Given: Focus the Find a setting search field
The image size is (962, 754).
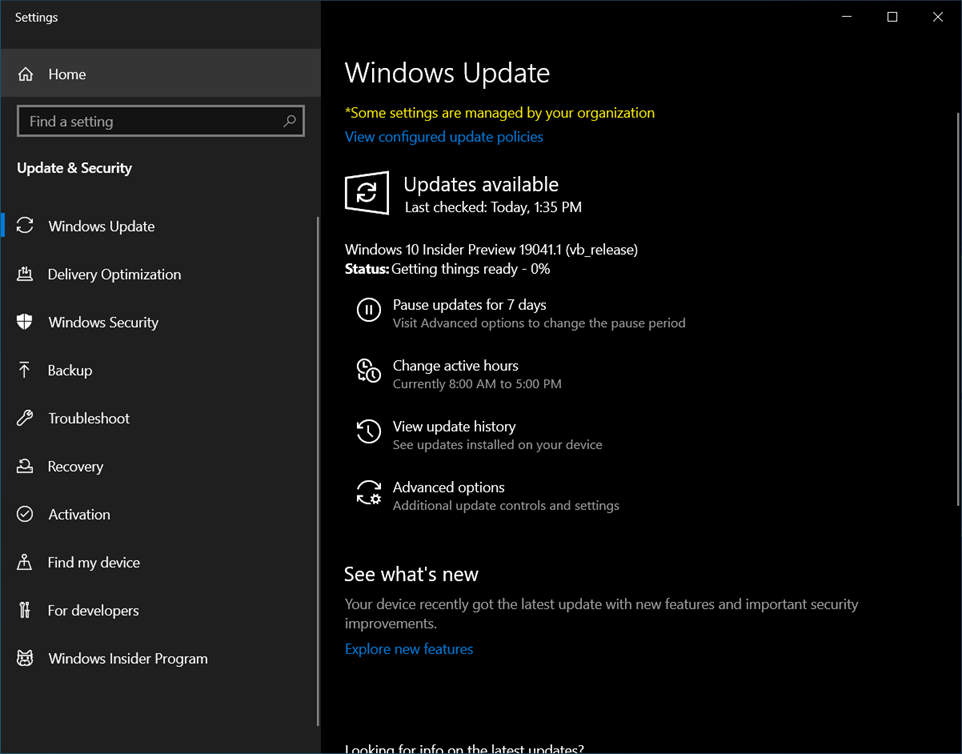Looking at the screenshot, I should 161,121.
